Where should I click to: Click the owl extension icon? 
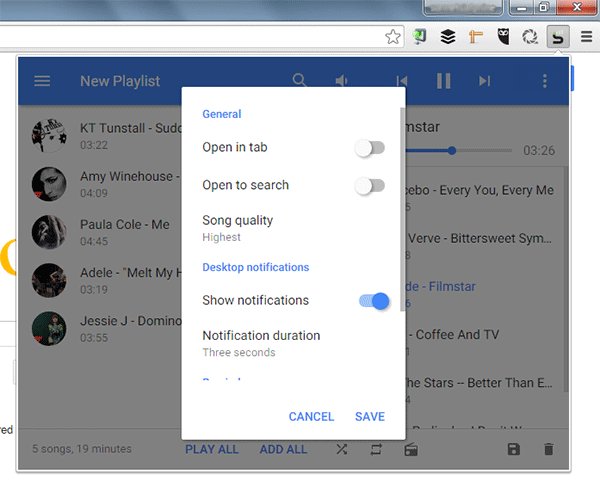(x=503, y=37)
